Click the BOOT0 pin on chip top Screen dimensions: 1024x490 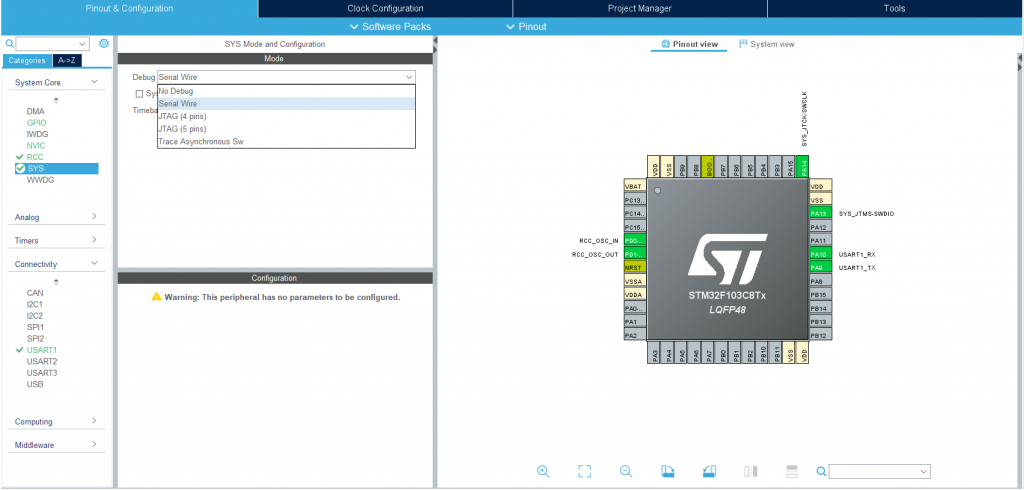709,166
